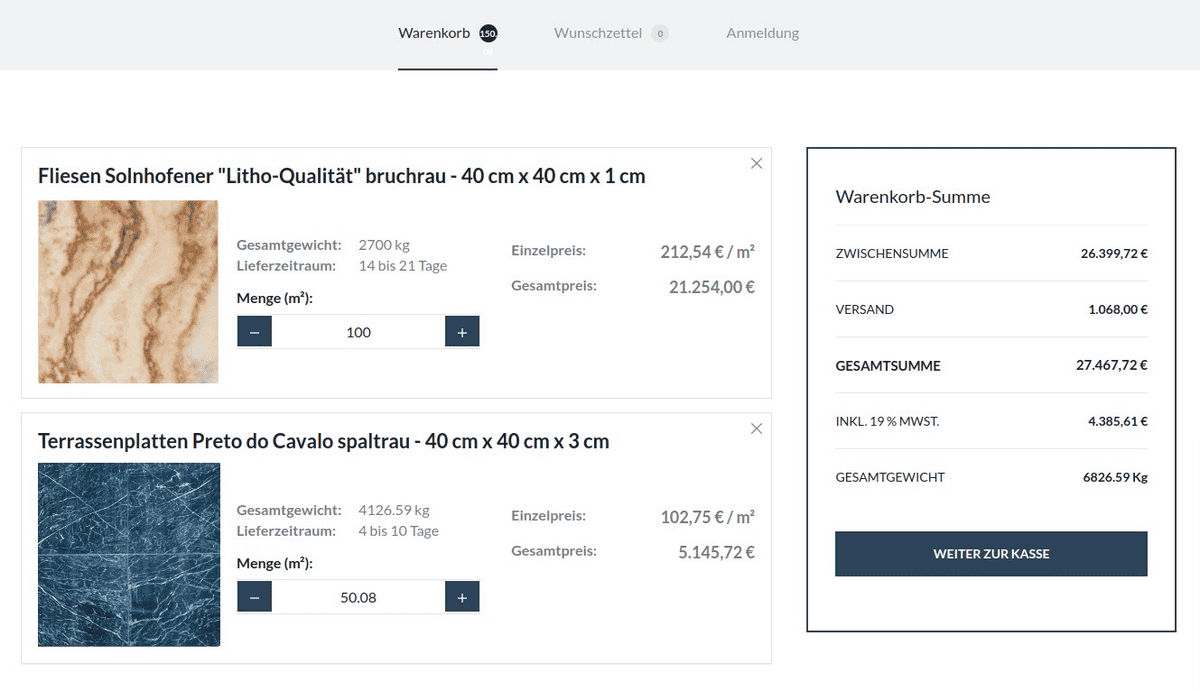Focus the quantity field showing 50.08
The width and height of the screenshot is (1200, 691).
pos(358,597)
